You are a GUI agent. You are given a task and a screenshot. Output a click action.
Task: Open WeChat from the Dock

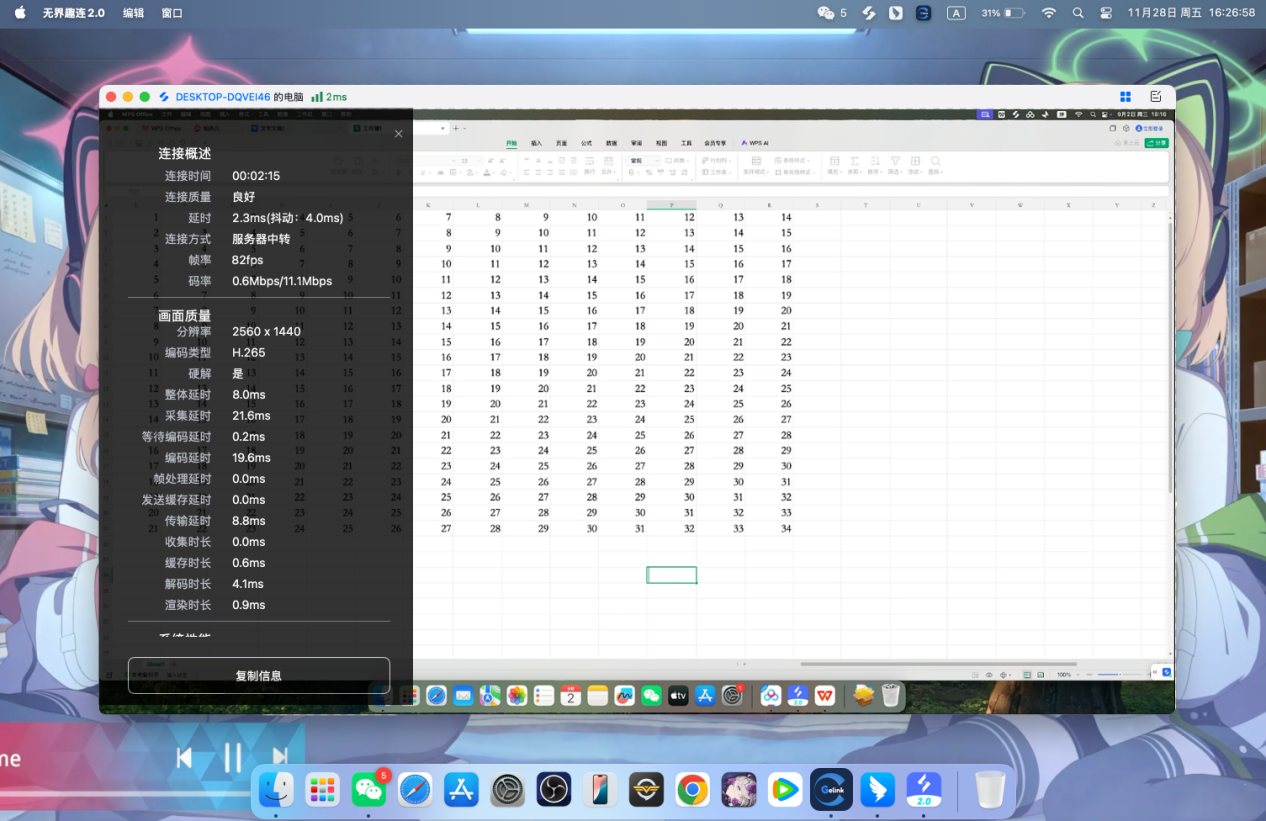(369, 790)
